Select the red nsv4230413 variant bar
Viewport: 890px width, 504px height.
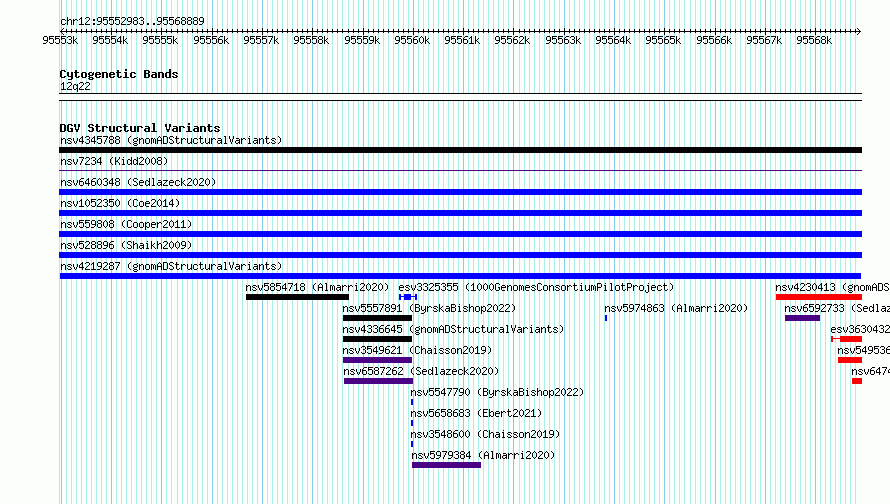tap(819, 297)
